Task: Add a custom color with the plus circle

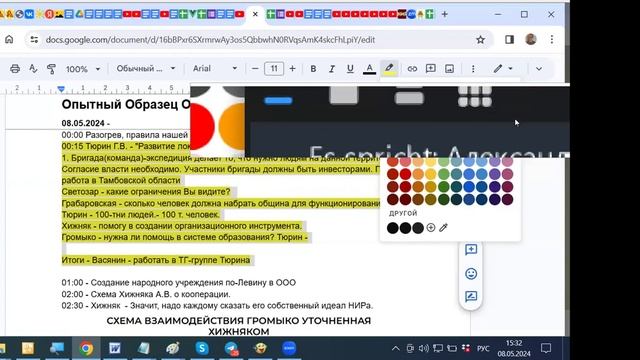Action: click(x=431, y=228)
